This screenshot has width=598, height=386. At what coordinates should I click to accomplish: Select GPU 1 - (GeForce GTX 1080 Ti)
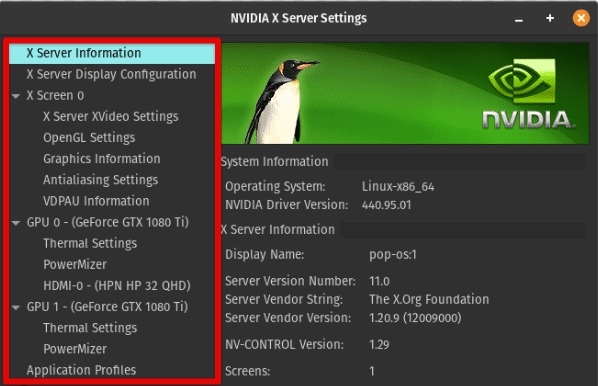tap(107, 307)
